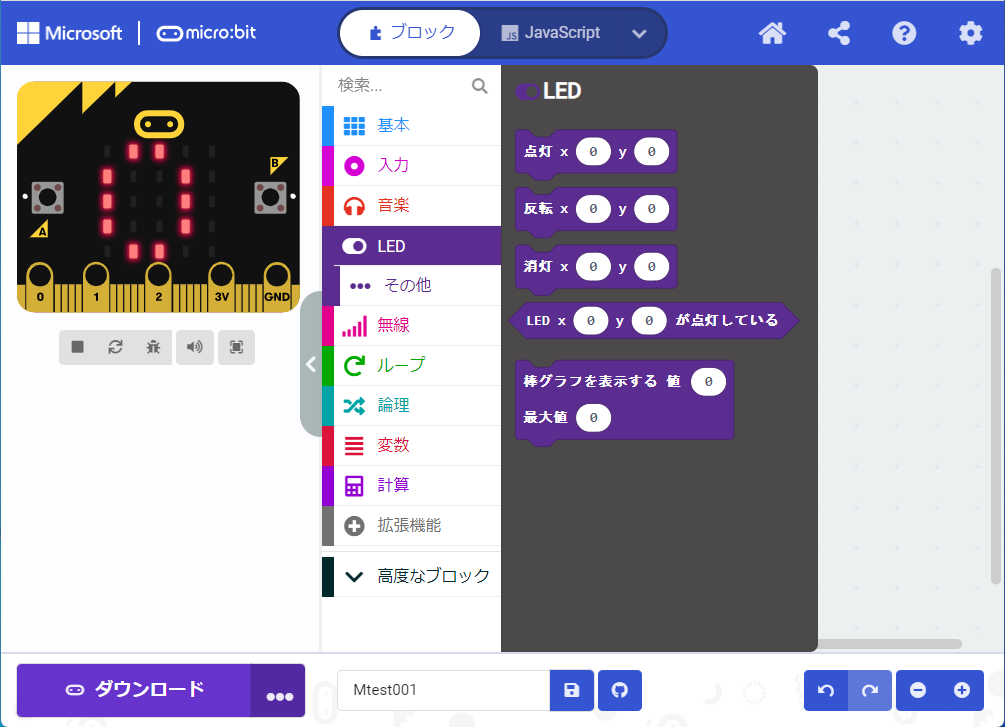1005x727 pixels.
Task: Select the 基本 block category
Action: [392, 125]
